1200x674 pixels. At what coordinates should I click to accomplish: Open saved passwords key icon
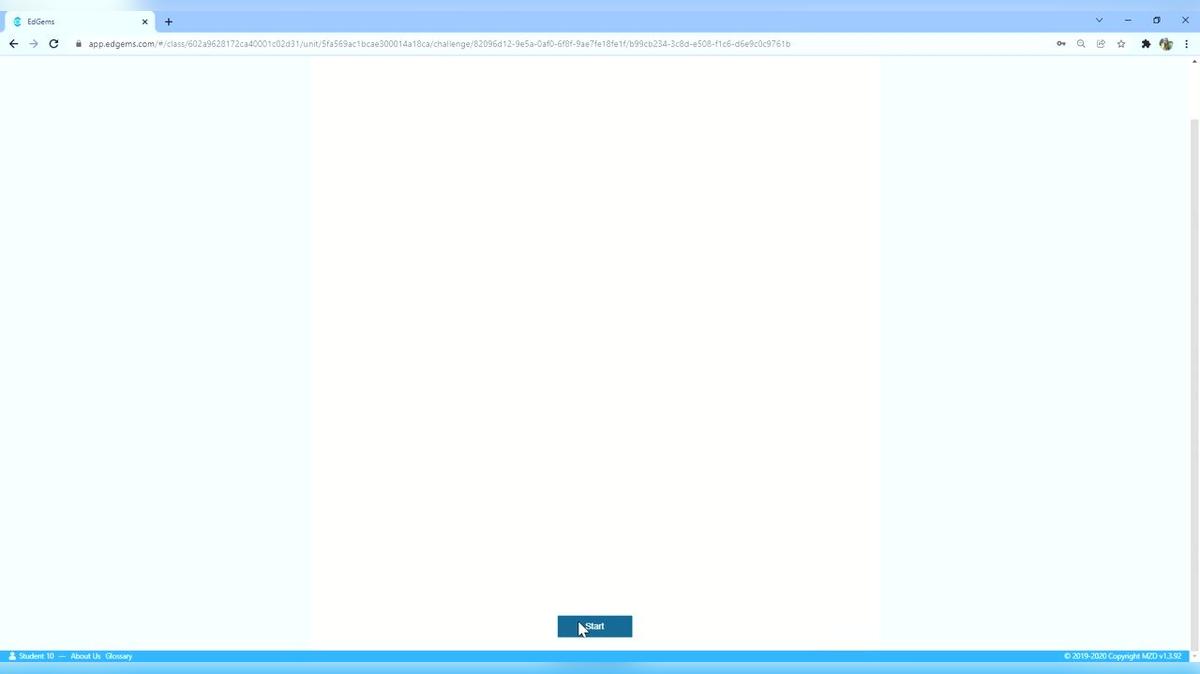[x=1061, y=44]
